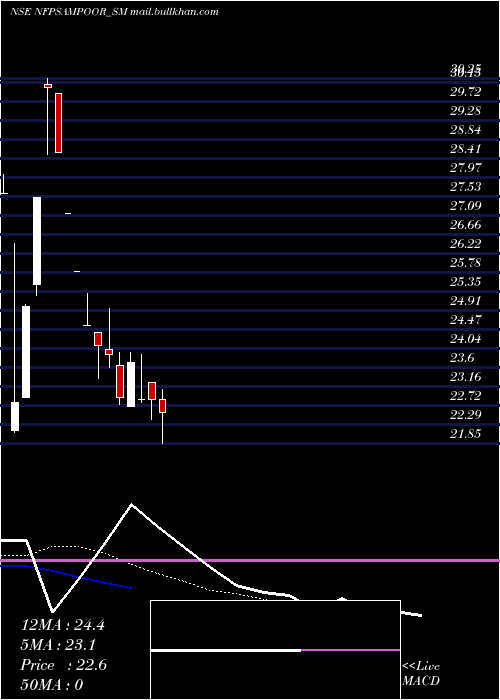
Task: Click the 27.97 price label
Action: click(x=466, y=168)
